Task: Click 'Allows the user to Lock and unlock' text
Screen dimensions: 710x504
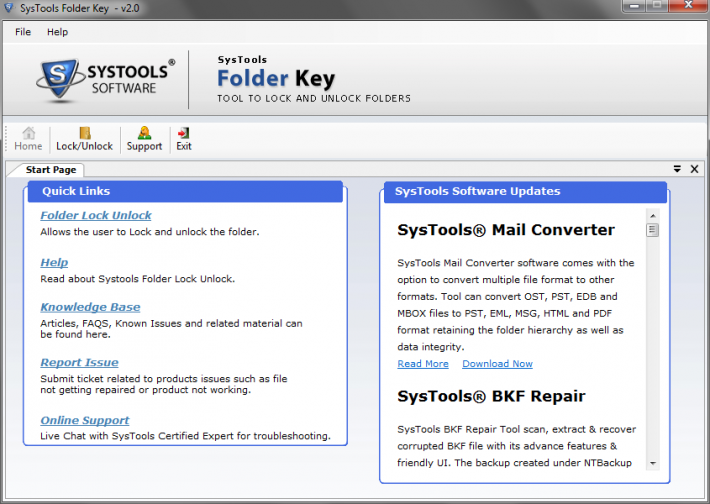Action: pyautogui.click(x=149, y=232)
